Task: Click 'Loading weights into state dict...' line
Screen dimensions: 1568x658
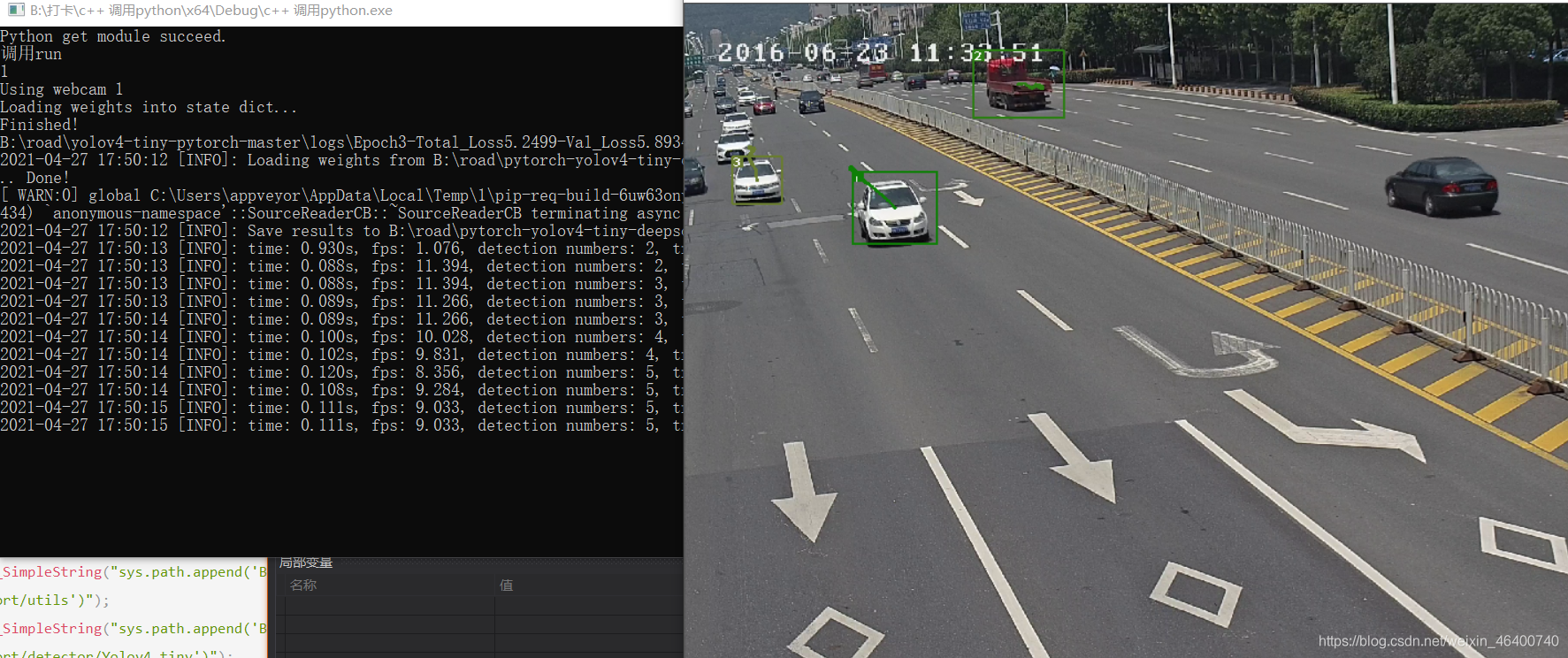Action: (x=149, y=107)
